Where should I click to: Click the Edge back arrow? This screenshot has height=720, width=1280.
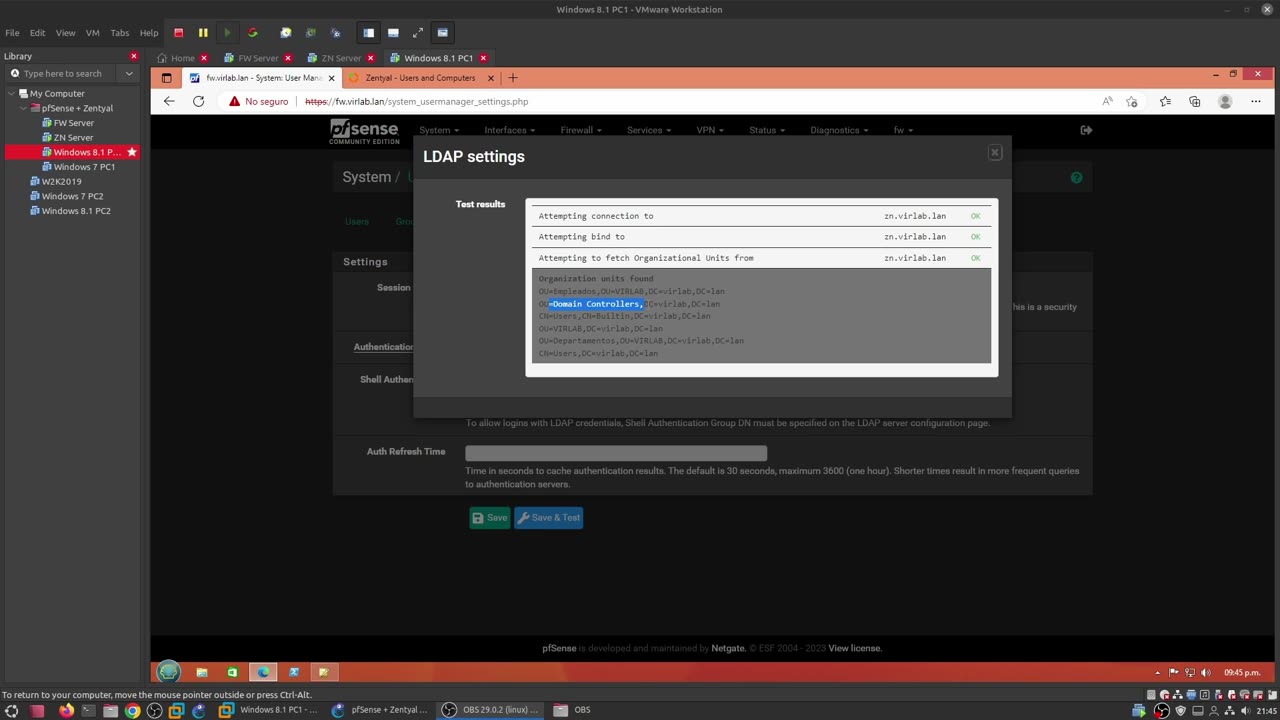click(169, 101)
